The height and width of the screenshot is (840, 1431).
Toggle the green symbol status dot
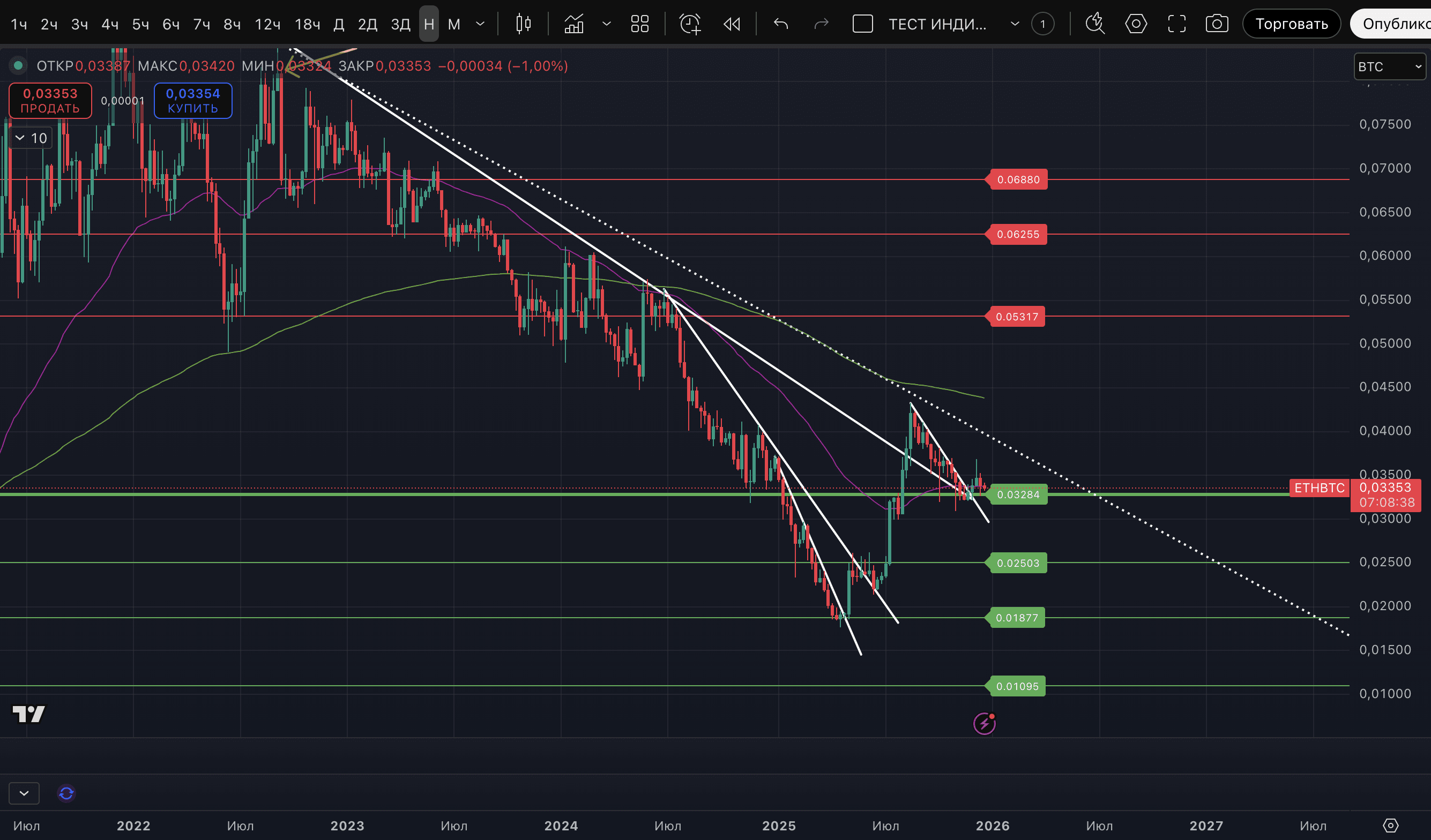click(x=18, y=66)
